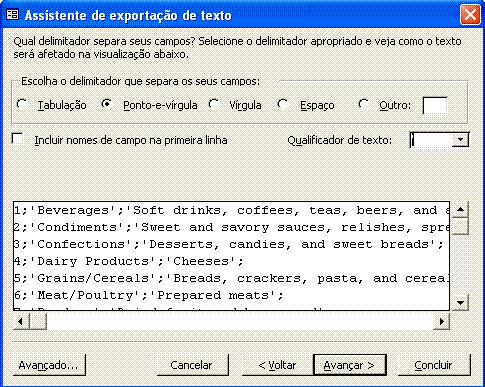Click inside the Qualificador de texto field
485x387 pixels.
(x=431, y=140)
